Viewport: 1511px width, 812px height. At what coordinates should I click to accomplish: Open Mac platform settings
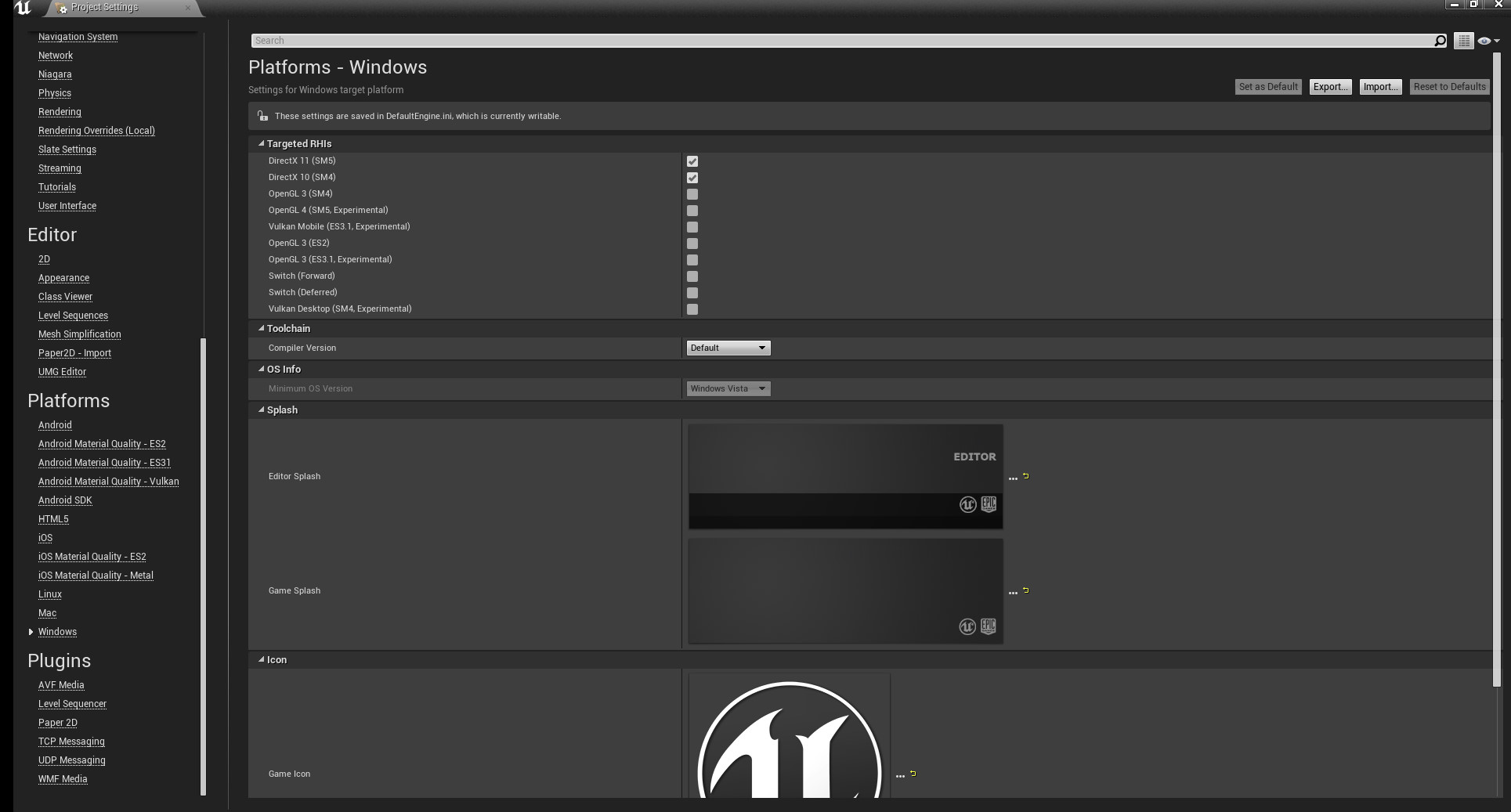pyautogui.click(x=47, y=613)
